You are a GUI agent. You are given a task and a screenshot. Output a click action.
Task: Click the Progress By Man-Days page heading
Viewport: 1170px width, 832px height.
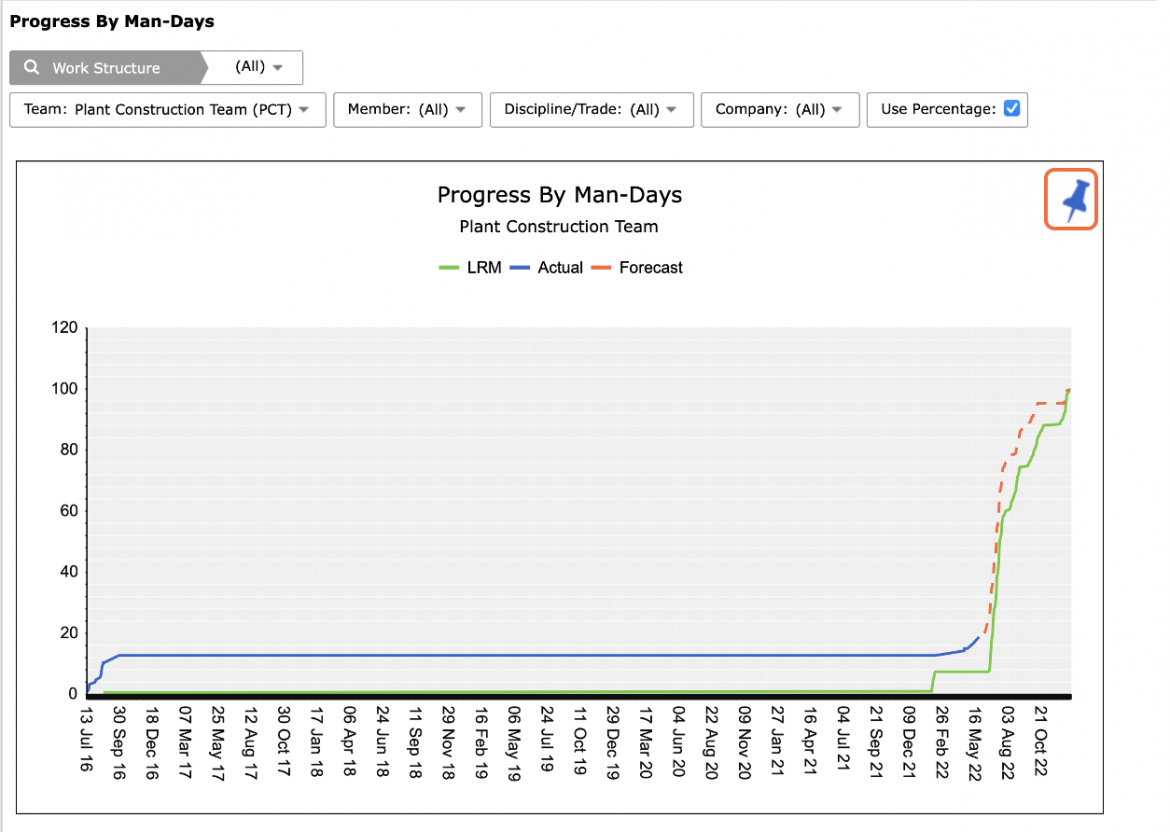coord(112,21)
